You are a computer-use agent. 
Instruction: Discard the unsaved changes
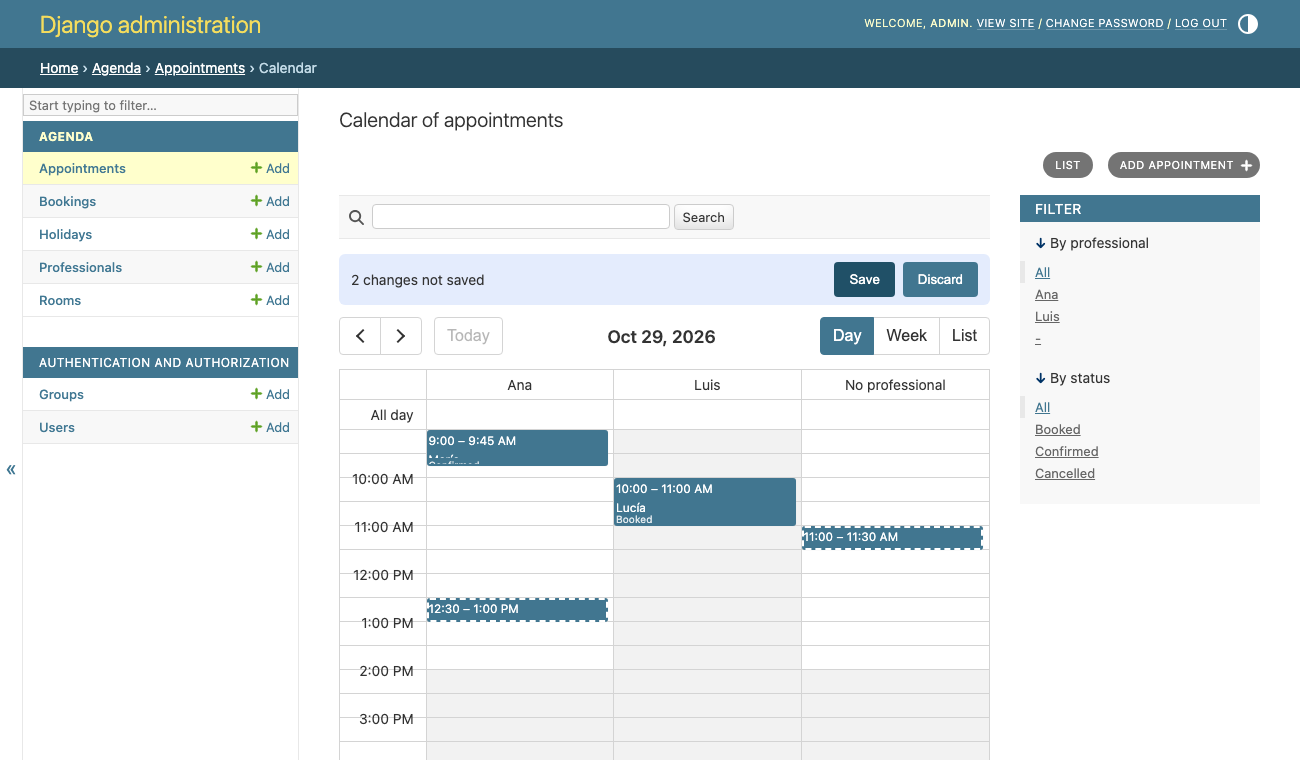(940, 280)
